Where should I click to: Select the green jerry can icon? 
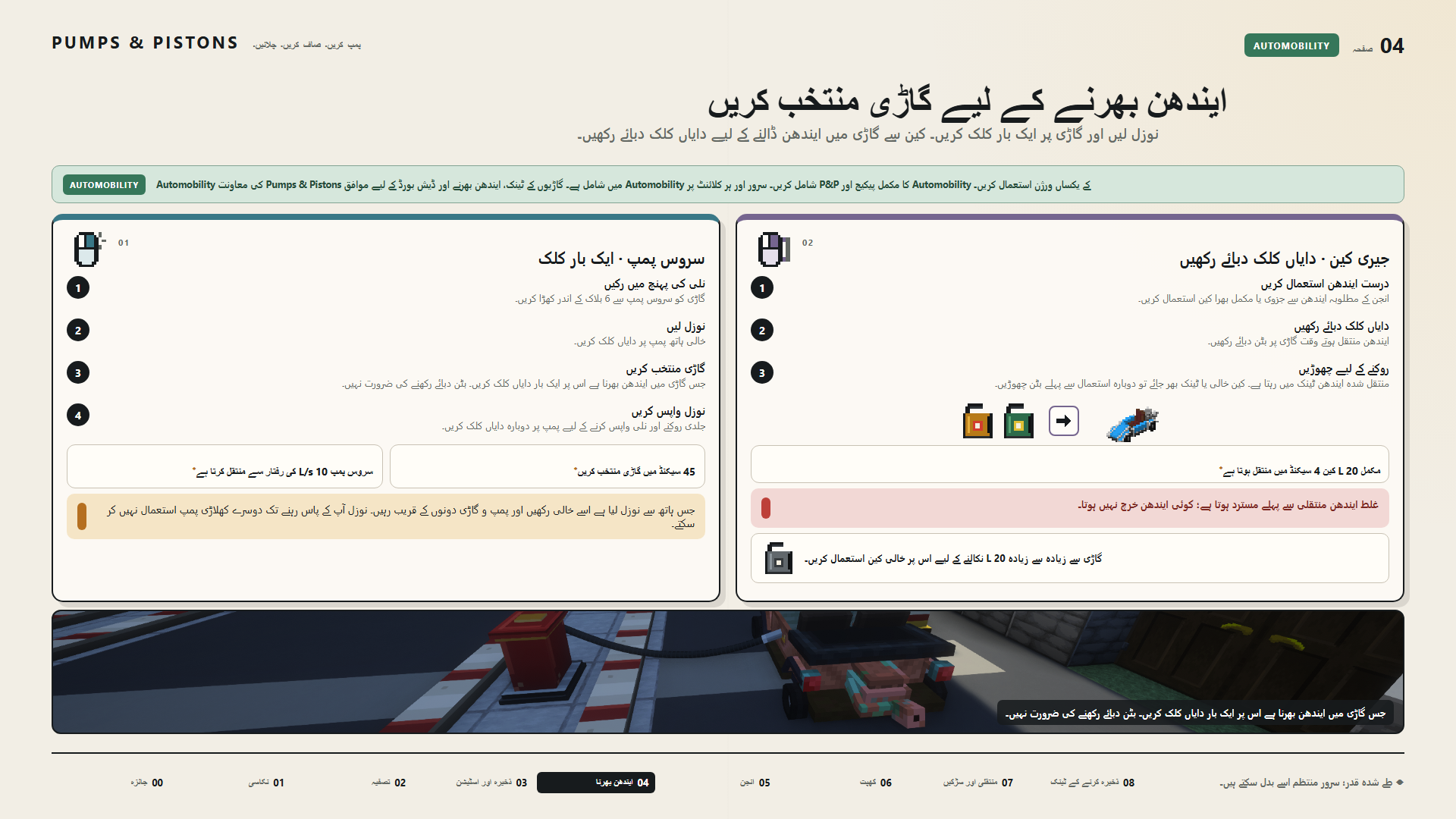1018,421
